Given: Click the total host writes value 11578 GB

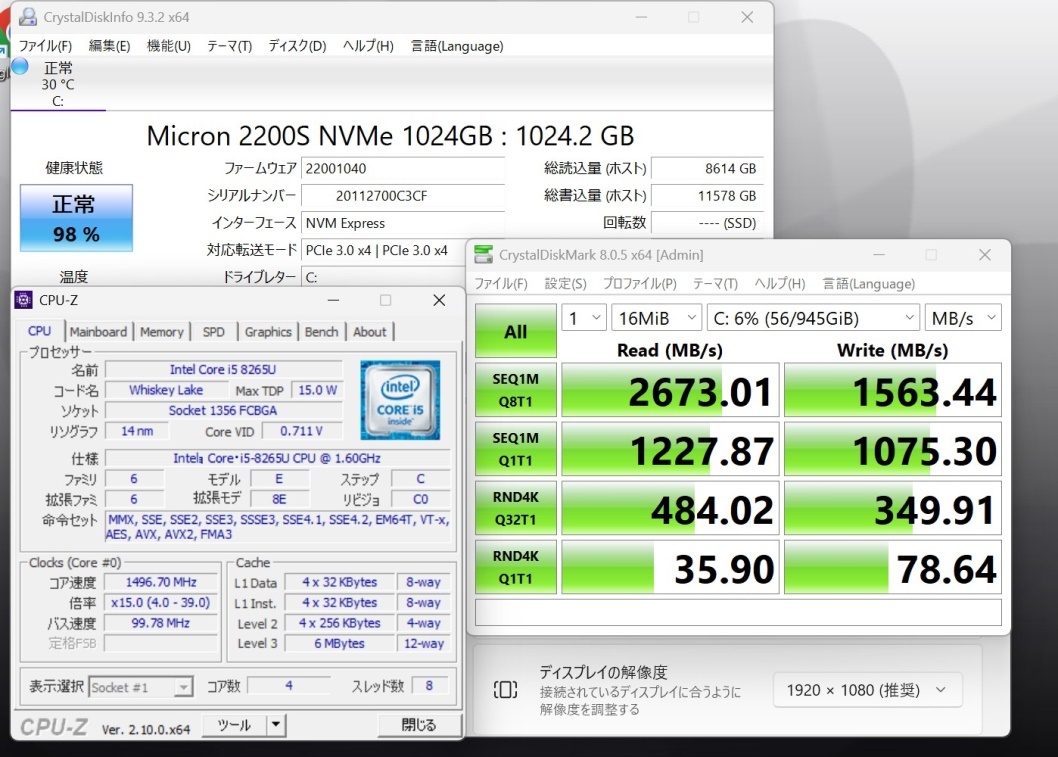Looking at the screenshot, I should [707, 196].
